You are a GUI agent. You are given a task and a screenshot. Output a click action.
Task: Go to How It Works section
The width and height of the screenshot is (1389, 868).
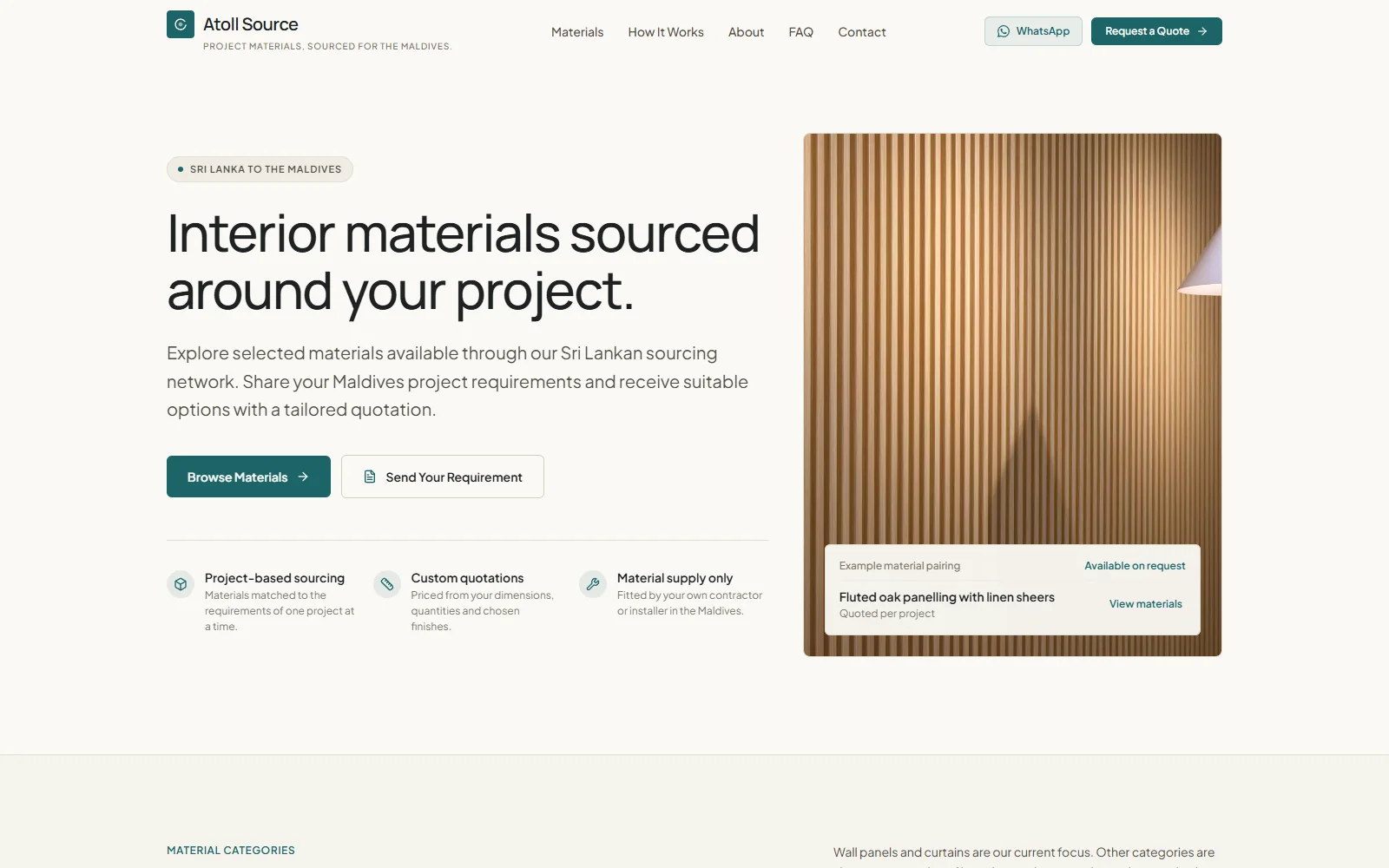click(666, 32)
